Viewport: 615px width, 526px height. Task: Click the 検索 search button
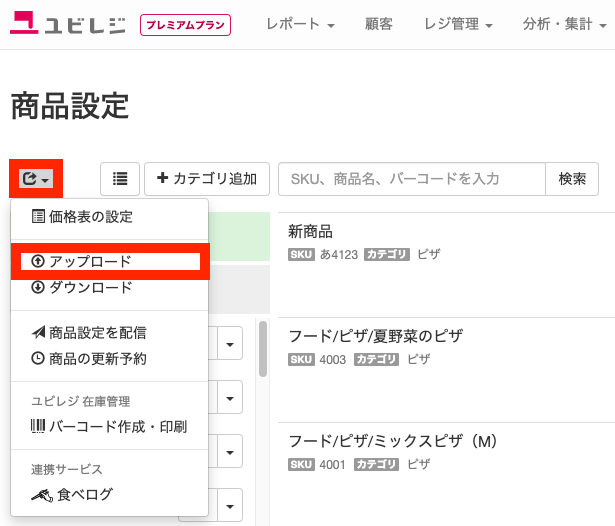(x=572, y=179)
